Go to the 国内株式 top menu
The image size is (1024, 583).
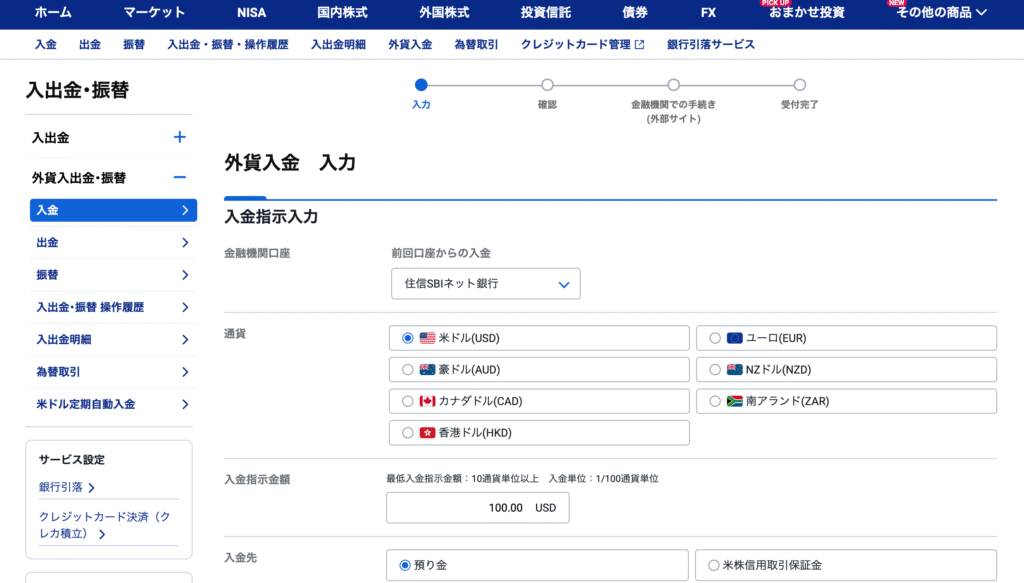pyautogui.click(x=342, y=13)
